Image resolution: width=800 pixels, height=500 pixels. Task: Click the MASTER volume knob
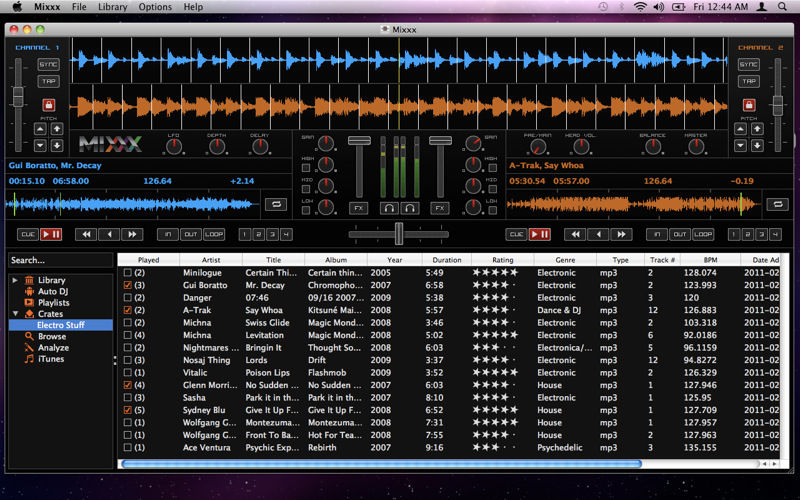coord(696,147)
